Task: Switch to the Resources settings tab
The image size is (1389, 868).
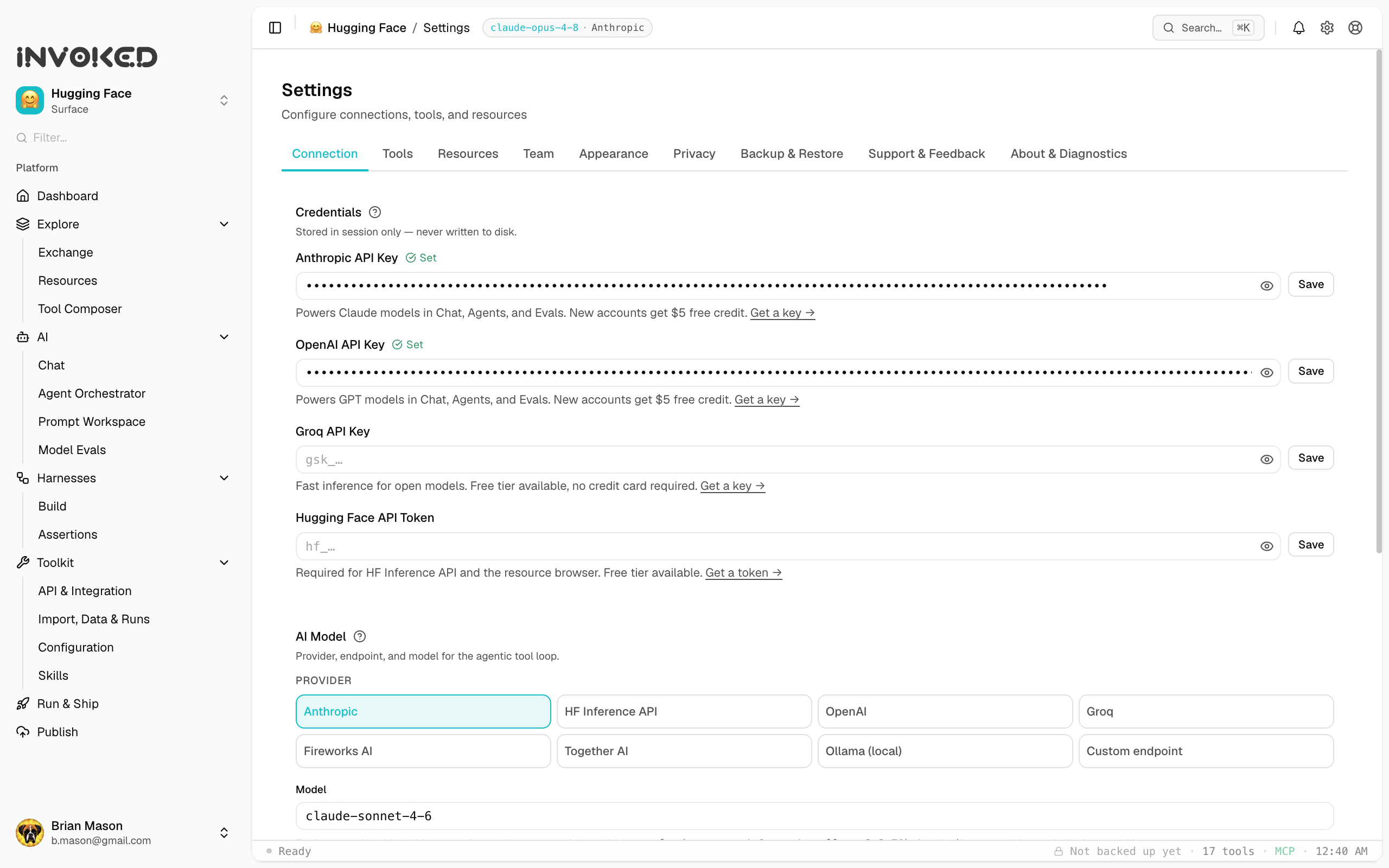Action: [x=468, y=154]
